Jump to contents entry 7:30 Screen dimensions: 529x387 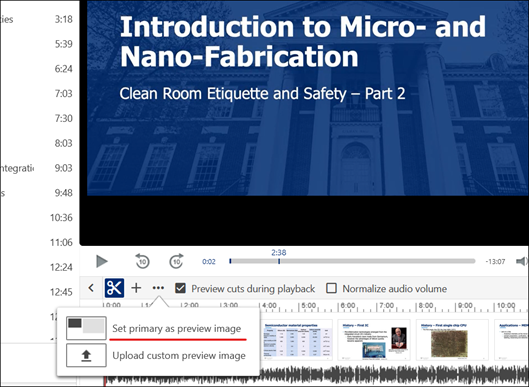[x=64, y=118]
